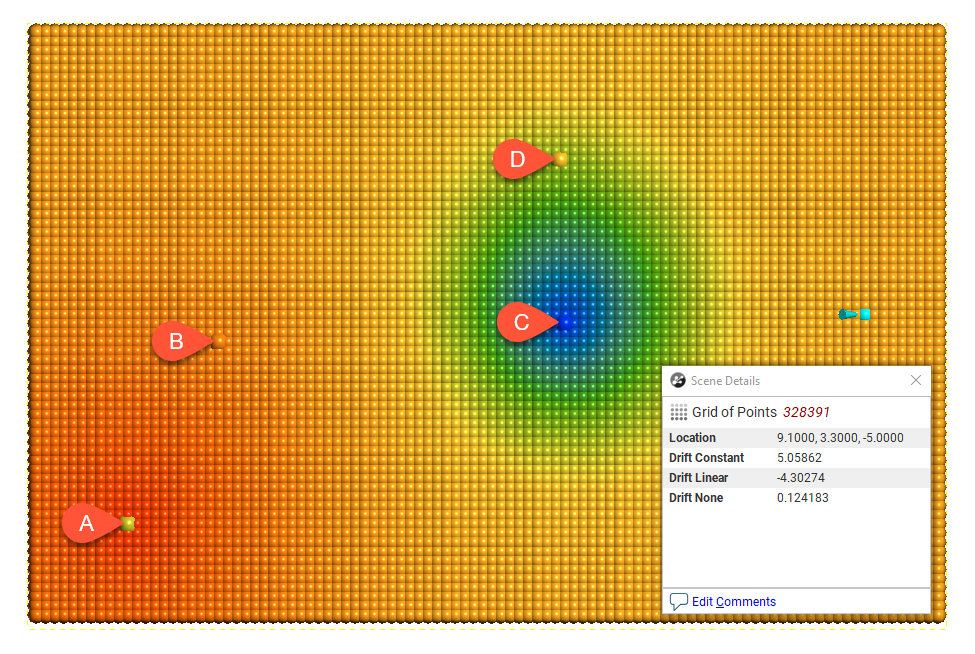The height and width of the screenshot is (654, 975).
Task: Click the Scene Details globe icon
Action: tap(678, 380)
